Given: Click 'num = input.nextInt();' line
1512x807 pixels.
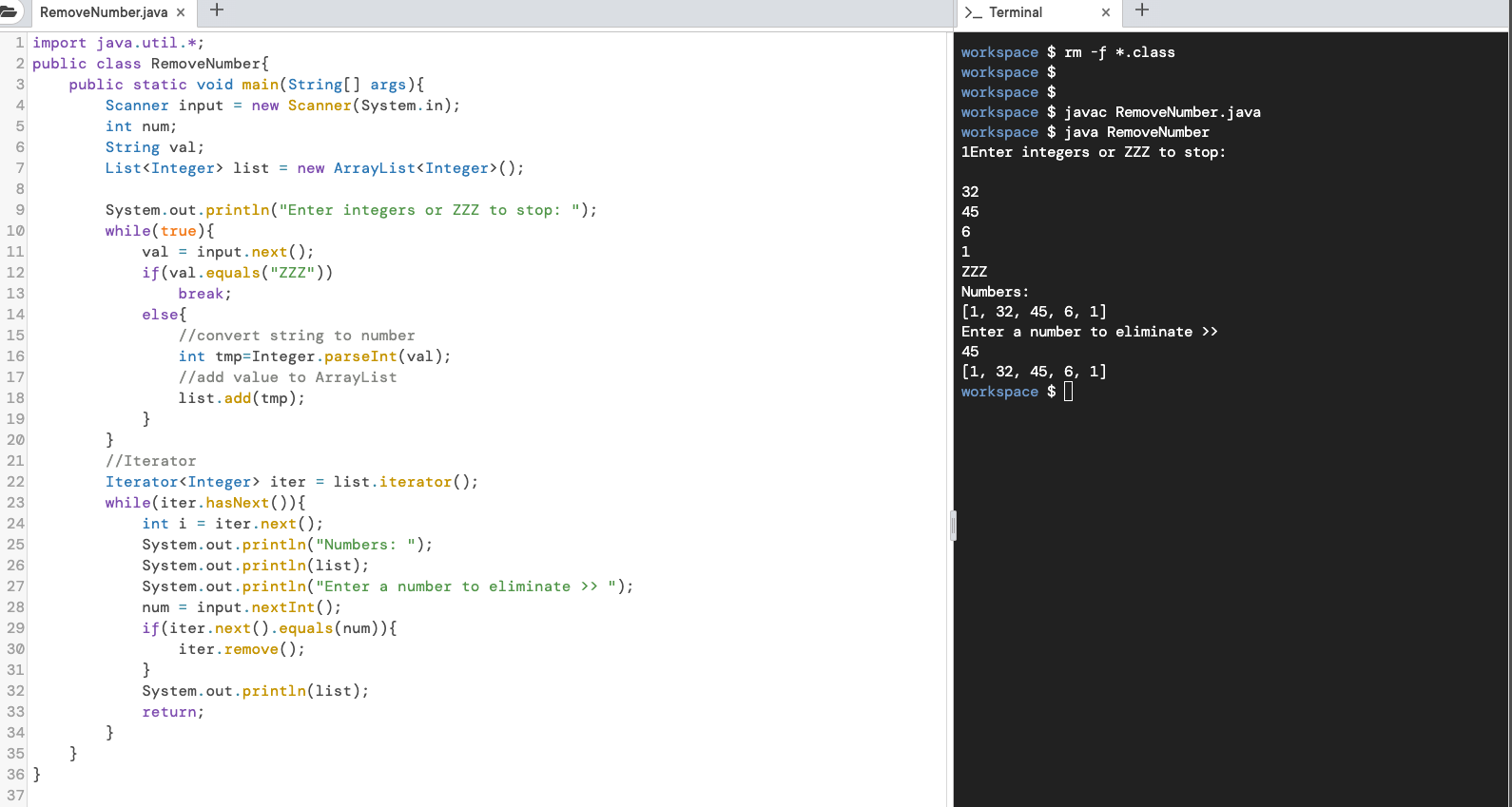Looking at the screenshot, I should click(242, 607).
